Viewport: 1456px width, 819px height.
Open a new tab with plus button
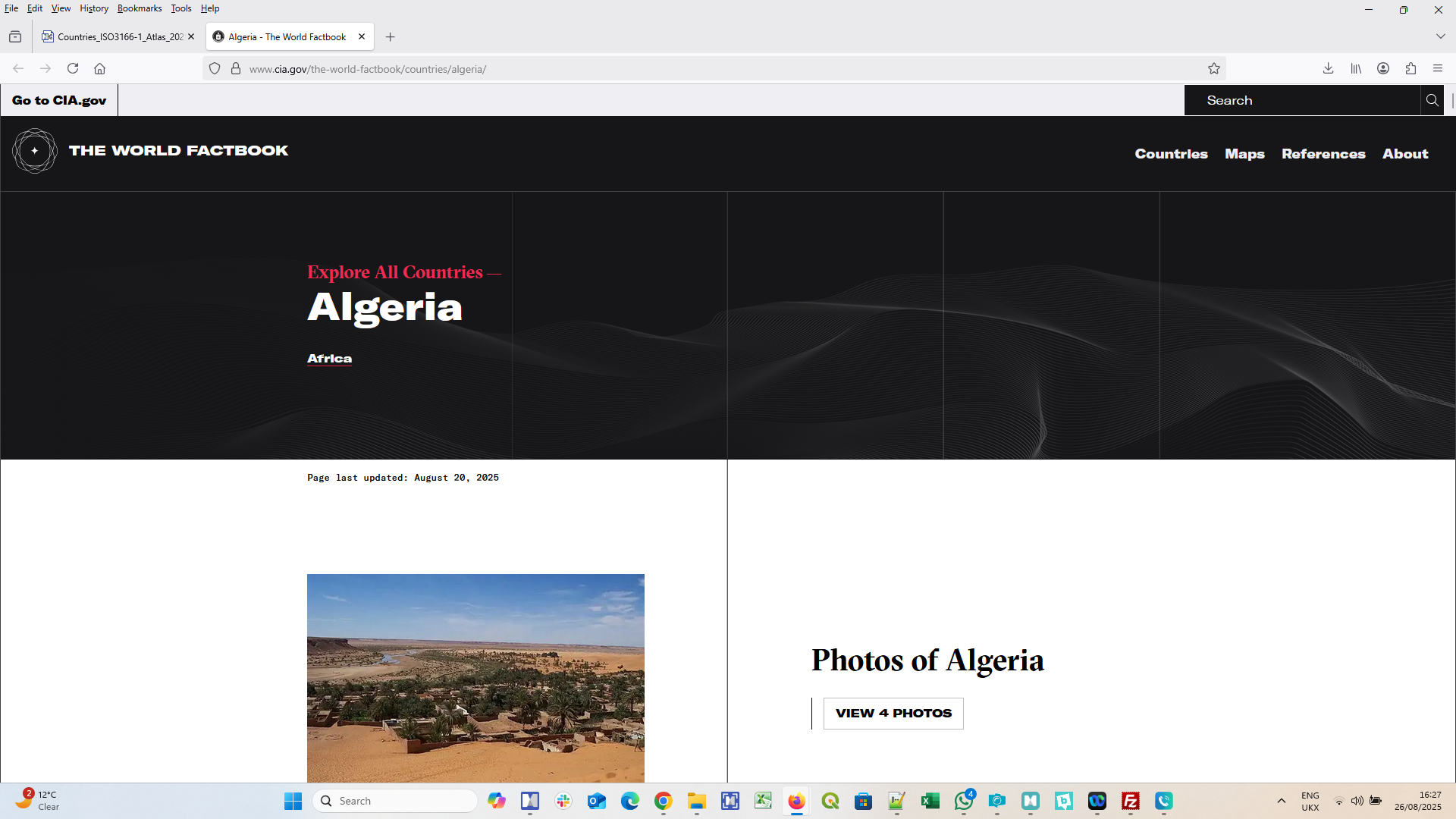click(x=390, y=36)
